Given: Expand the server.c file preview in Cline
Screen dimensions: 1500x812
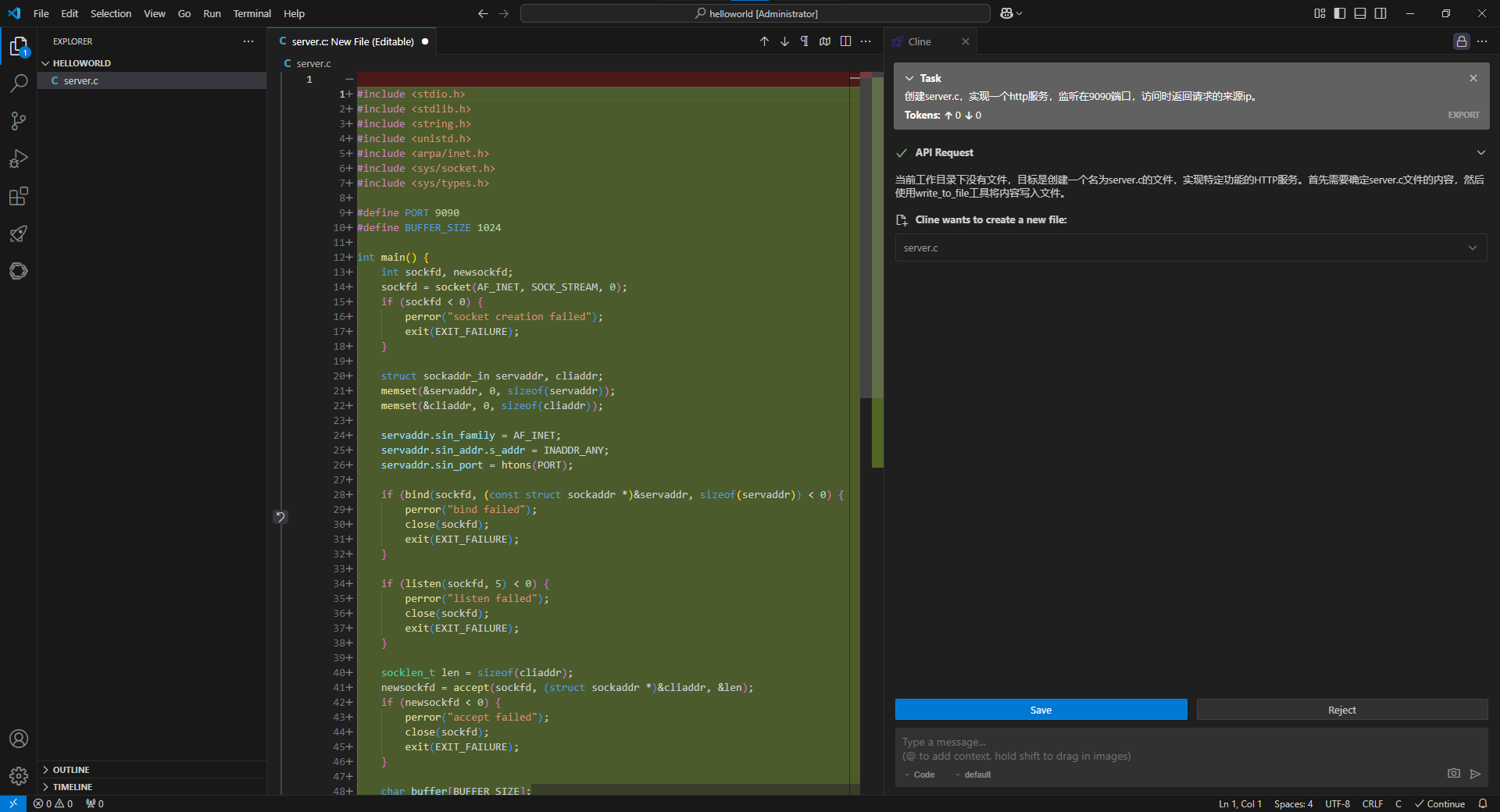Looking at the screenshot, I should 1472,248.
